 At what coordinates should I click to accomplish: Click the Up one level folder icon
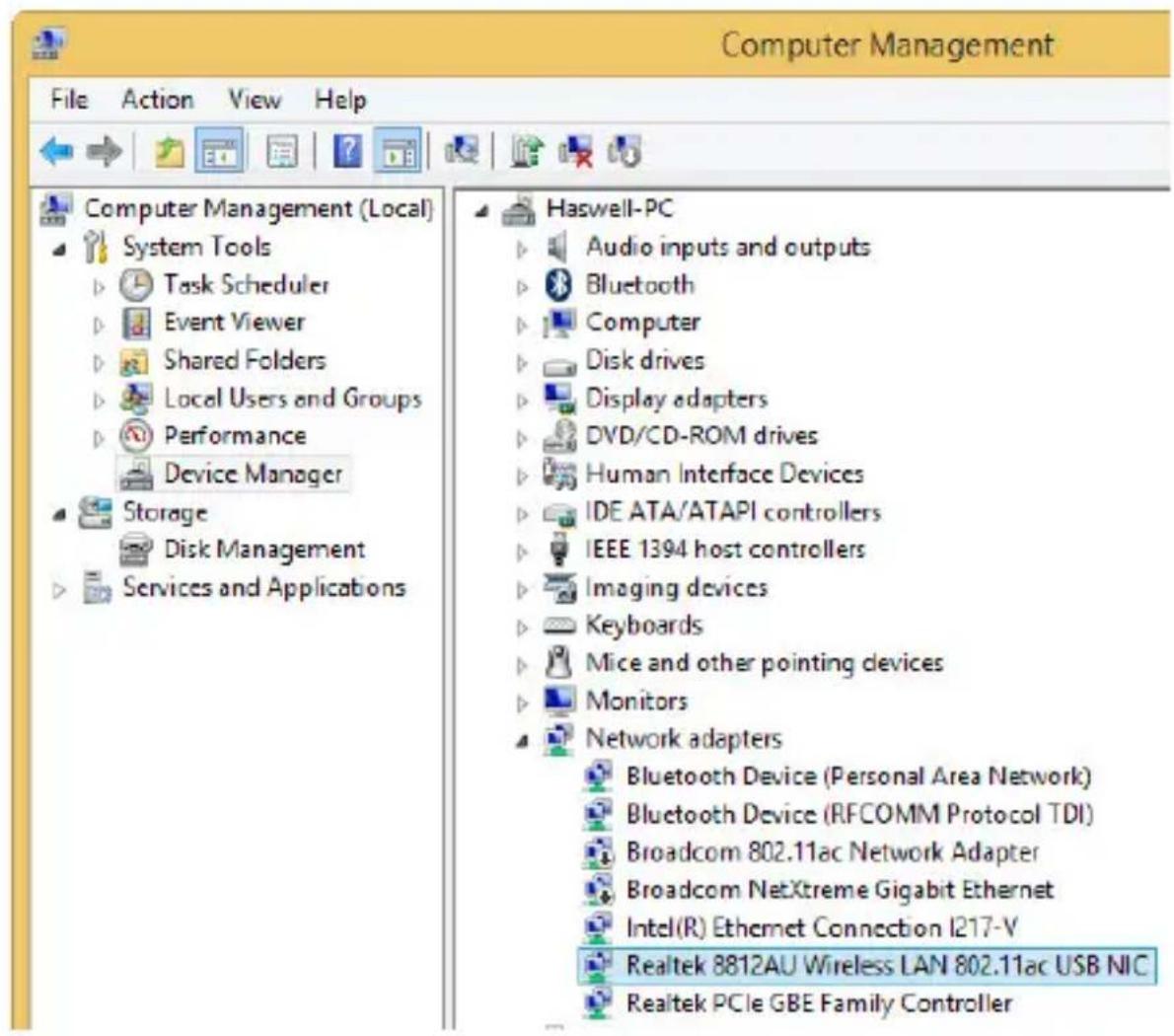[169, 151]
